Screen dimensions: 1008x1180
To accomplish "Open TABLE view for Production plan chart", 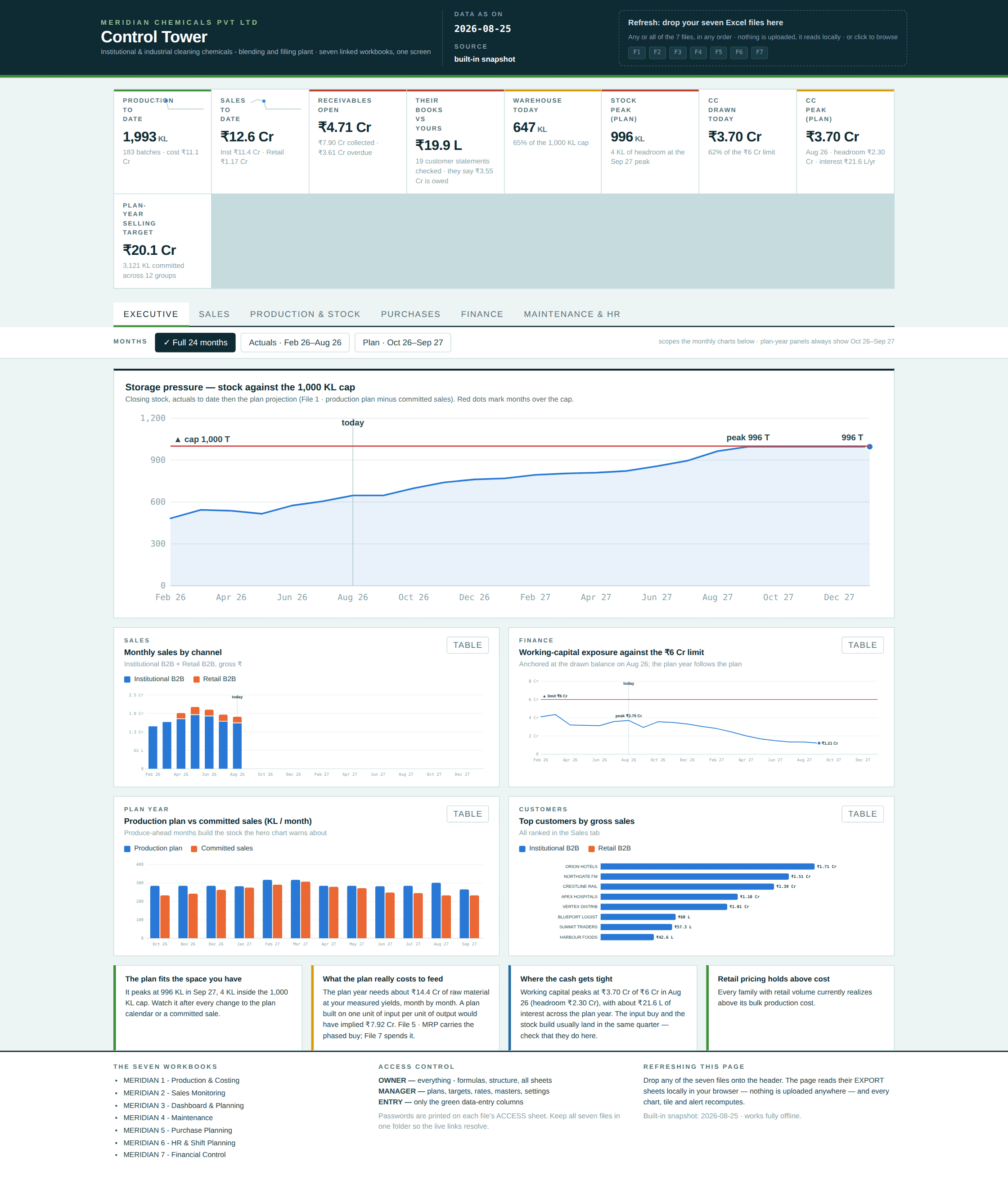I will coord(467,814).
